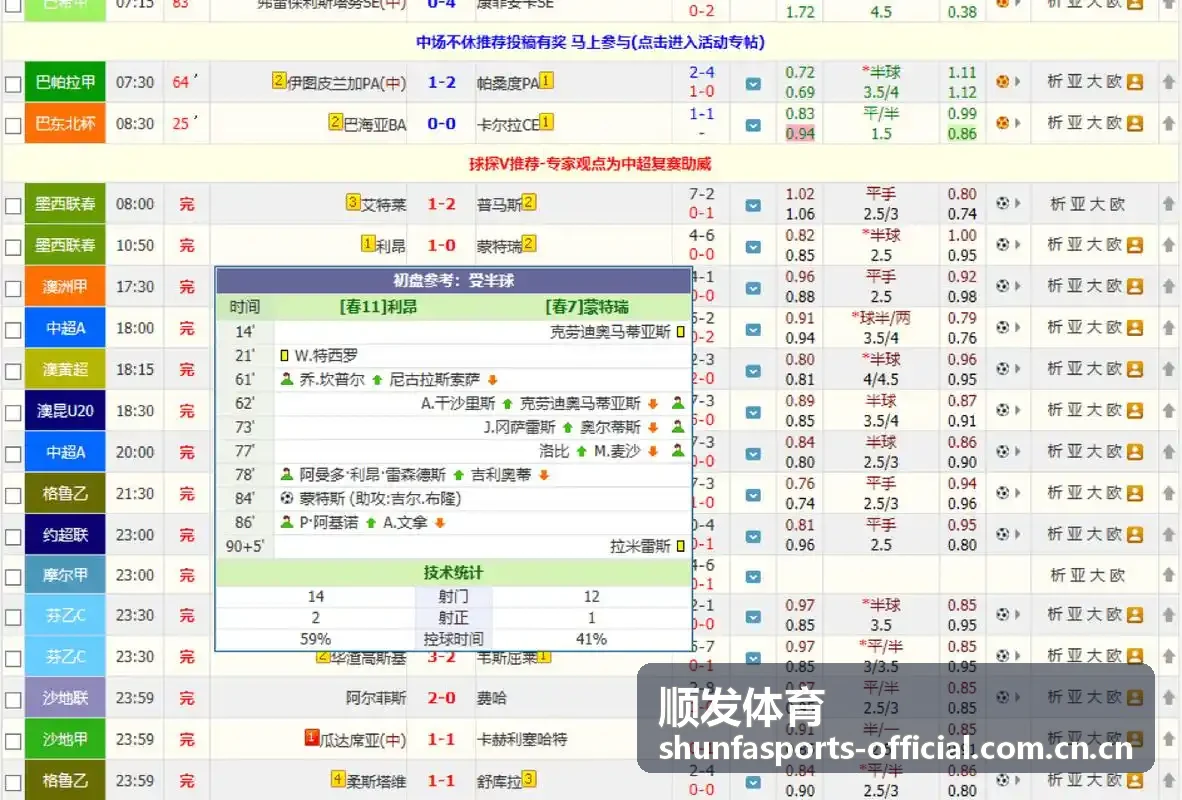The image size is (1182, 800).
Task: Expand blue dropdown in 澳黄超 18:15 row
Action: click(752, 371)
